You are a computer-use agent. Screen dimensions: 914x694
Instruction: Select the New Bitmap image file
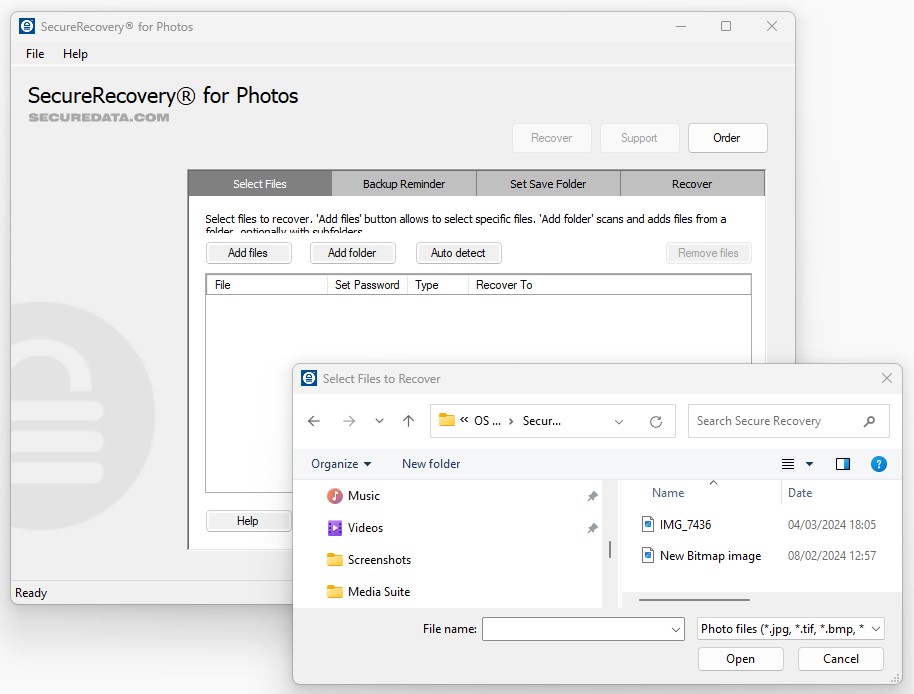709,555
